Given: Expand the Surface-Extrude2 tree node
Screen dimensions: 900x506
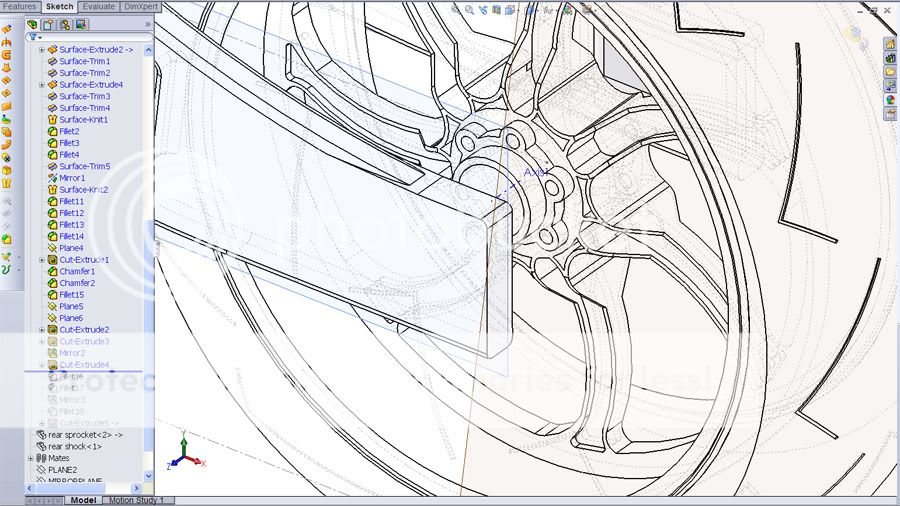Looking at the screenshot, I should tap(41, 50).
